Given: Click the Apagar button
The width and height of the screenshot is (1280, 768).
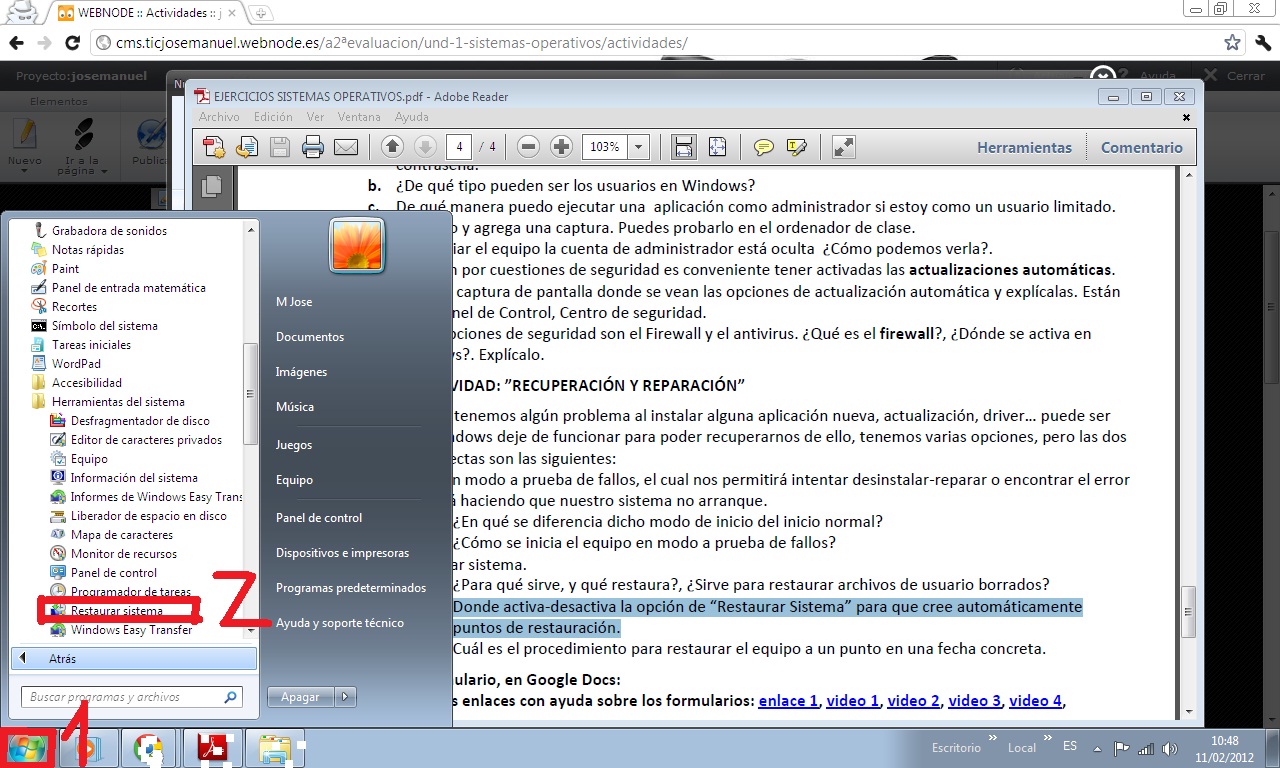Looking at the screenshot, I should [x=301, y=697].
